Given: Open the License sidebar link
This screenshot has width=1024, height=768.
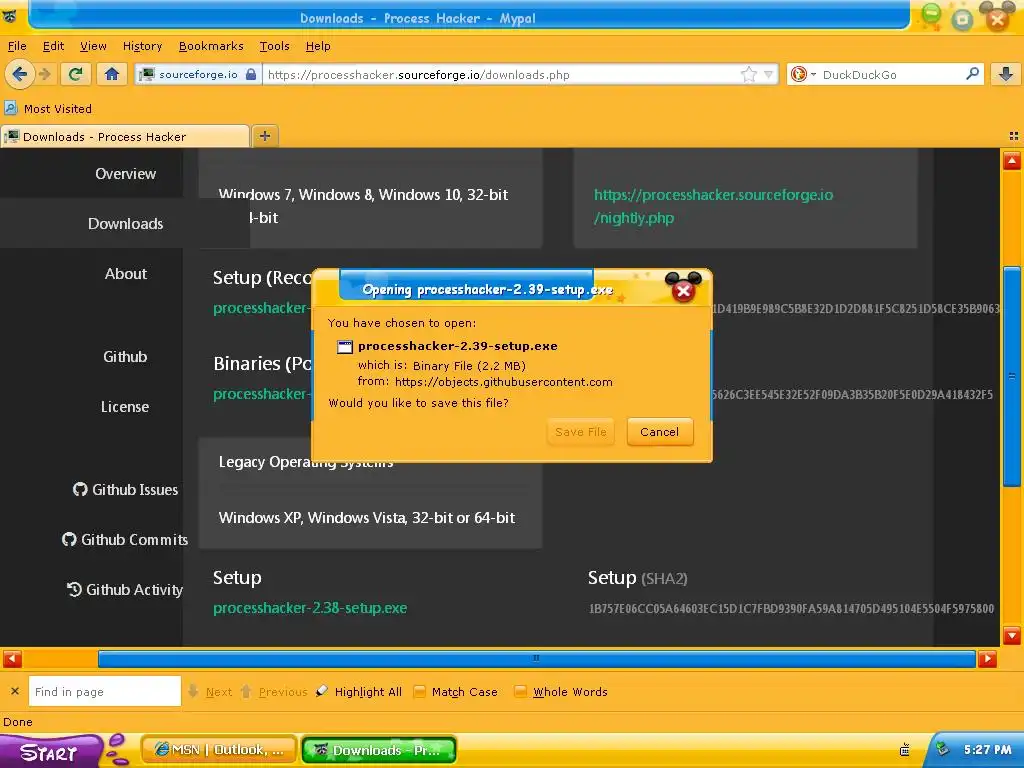Looking at the screenshot, I should pyautogui.click(x=125, y=407).
